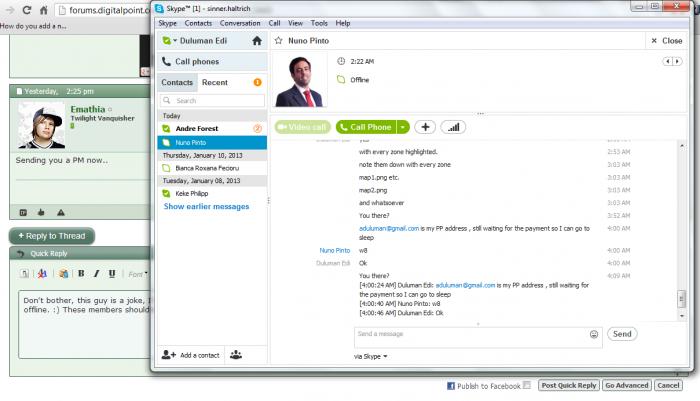
Task: Open the Conversation menu
Action: (240, 23)
